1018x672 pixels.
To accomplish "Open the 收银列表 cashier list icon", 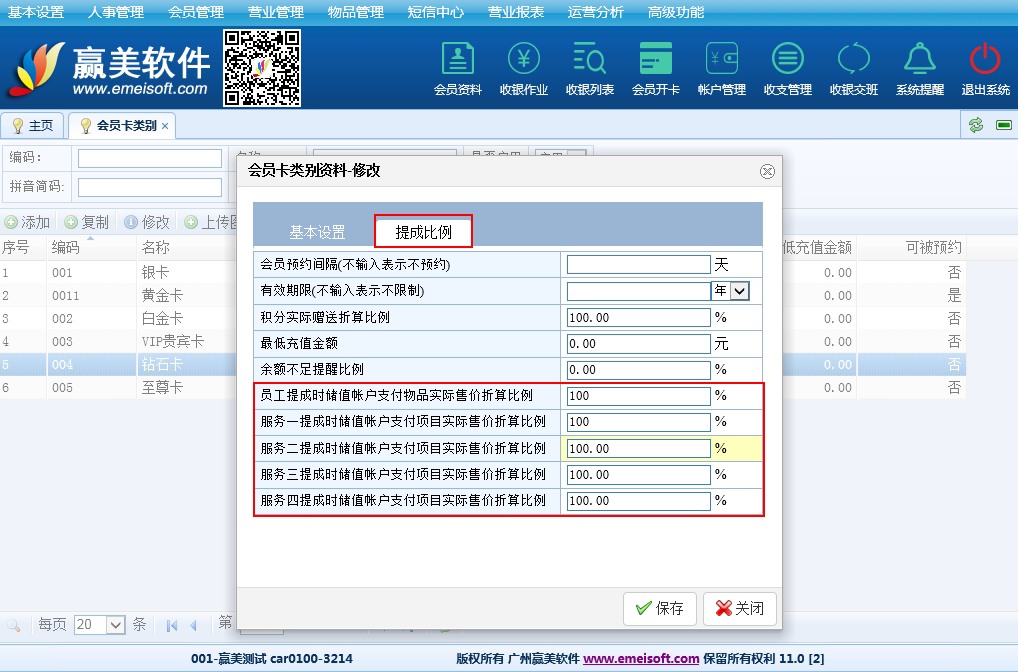I will click(x=589, y=60).
